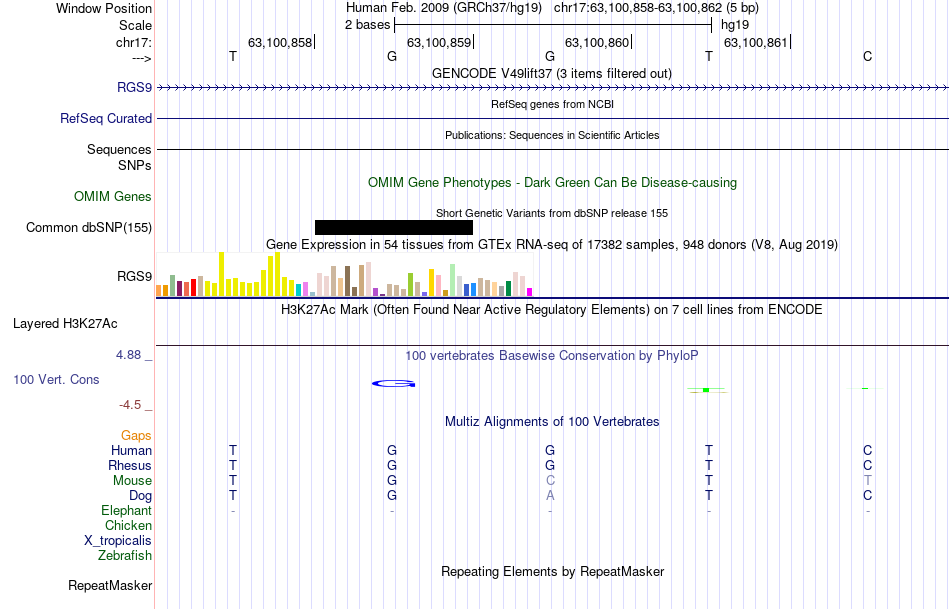Viewport: 950px width, 609px height.
Task: Open the RGS9 GENCODE gene label
Action: pyautogui.click(x=135, y=88)
